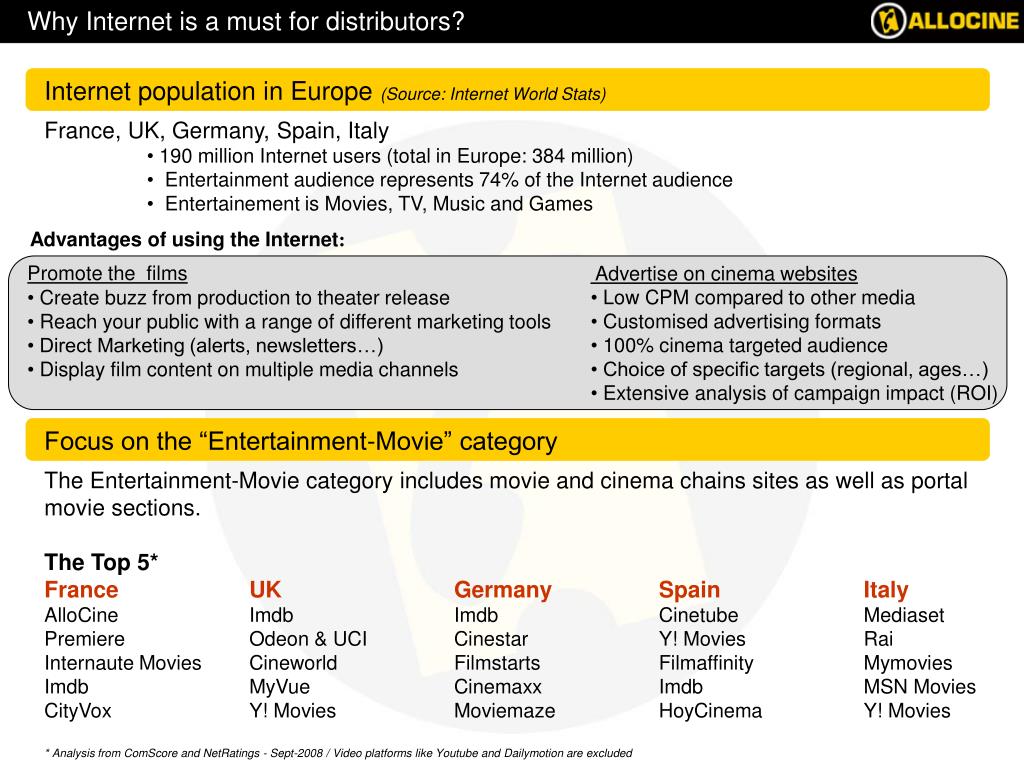Image resolution: width=1024 pixels, height=768 pixels.
Task: Select 'Rai' in the Italy list
Action: [878, 639]
